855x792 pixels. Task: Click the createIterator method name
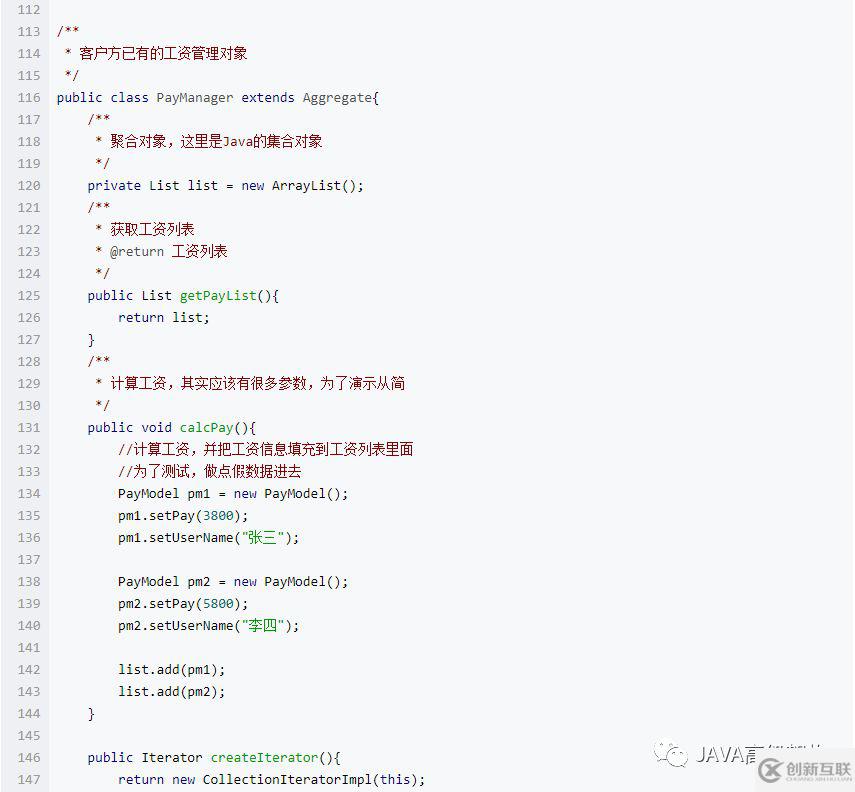264,757
